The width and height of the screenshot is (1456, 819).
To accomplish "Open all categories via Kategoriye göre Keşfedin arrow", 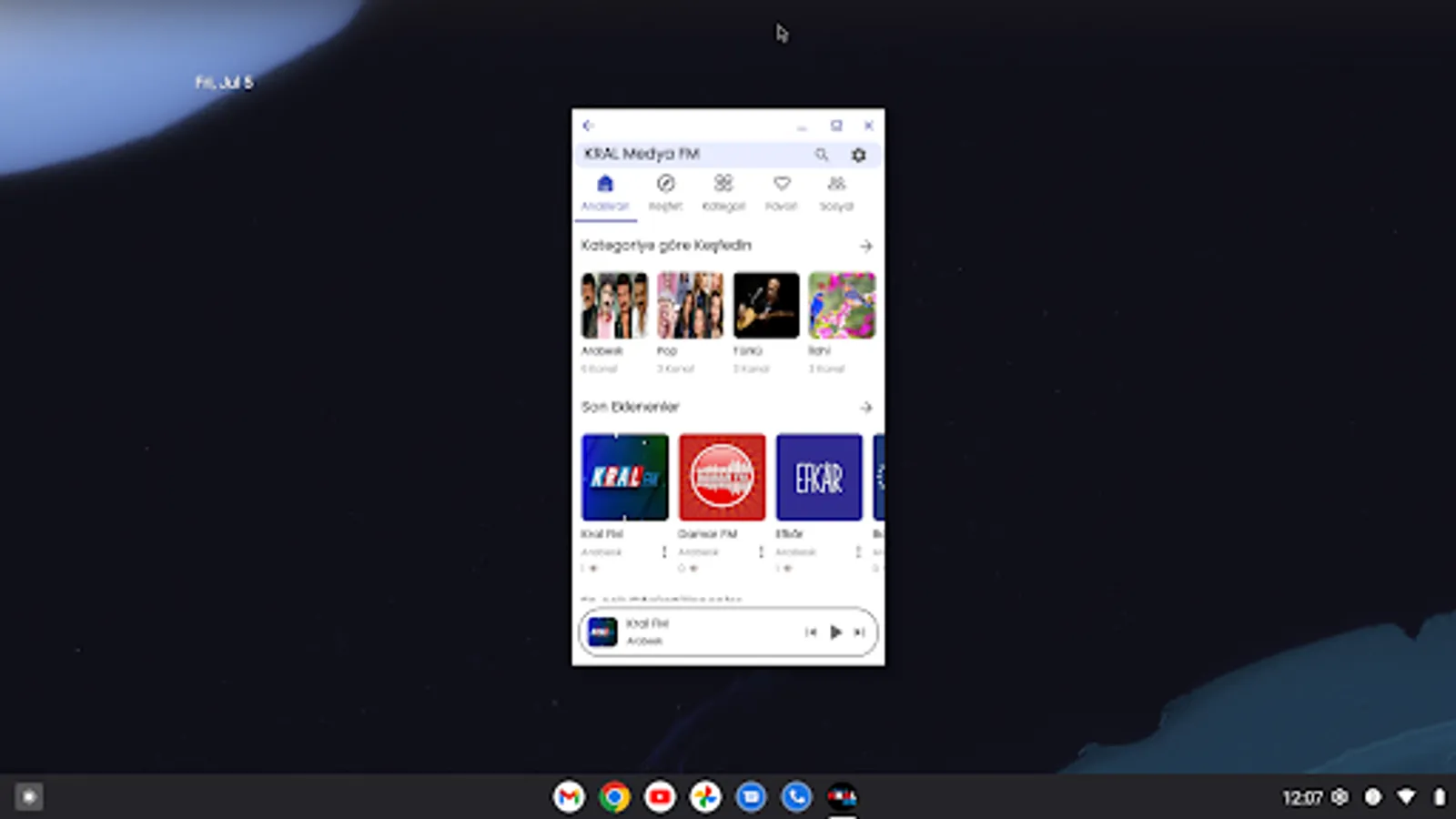I will pyautogui.click(x=866, y=246).
